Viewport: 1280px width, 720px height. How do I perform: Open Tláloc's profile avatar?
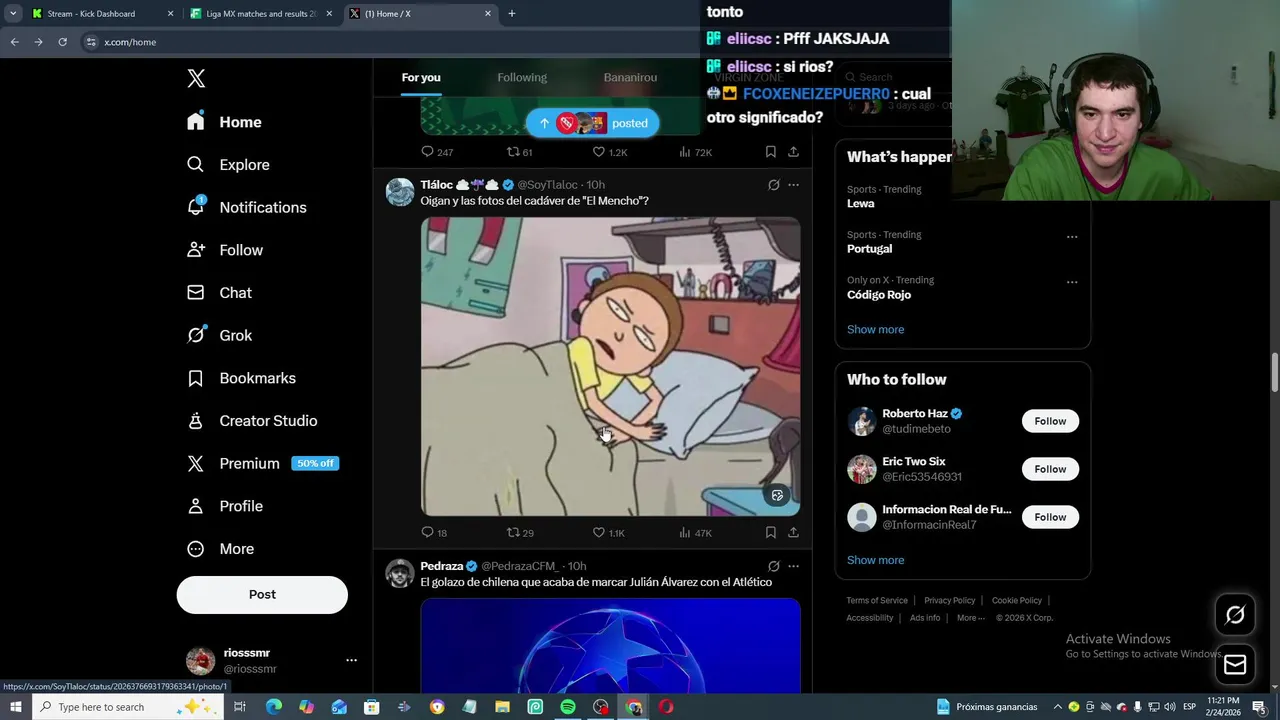pos(400,192)
